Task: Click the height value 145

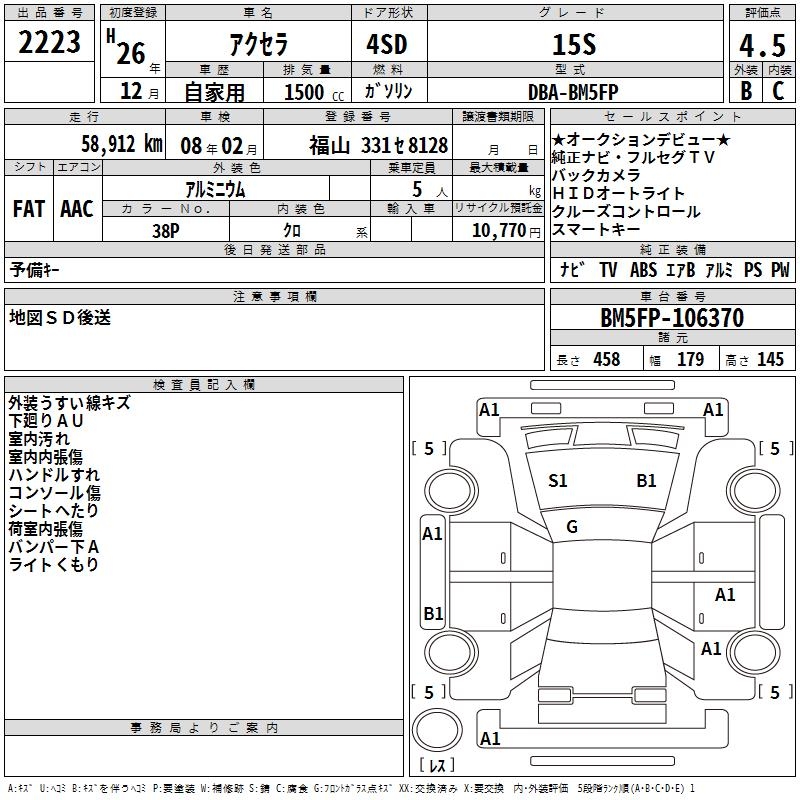Action: pos(770,360)
